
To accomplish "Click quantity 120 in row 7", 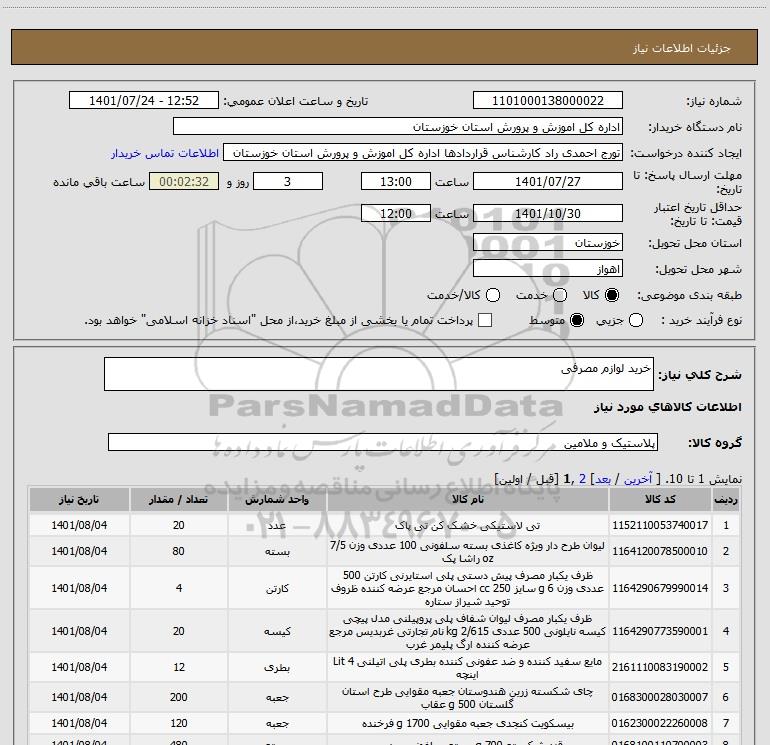I will click(x=178, y=723).
